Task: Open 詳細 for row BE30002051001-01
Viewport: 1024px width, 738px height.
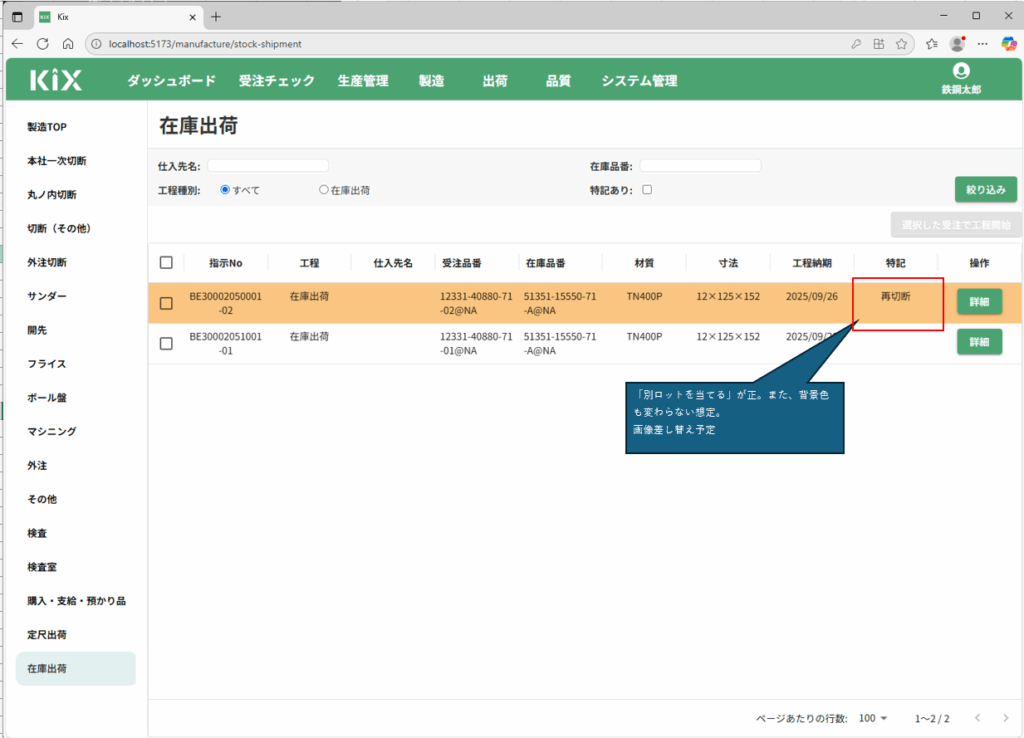Action: click(x=979, y=342)
